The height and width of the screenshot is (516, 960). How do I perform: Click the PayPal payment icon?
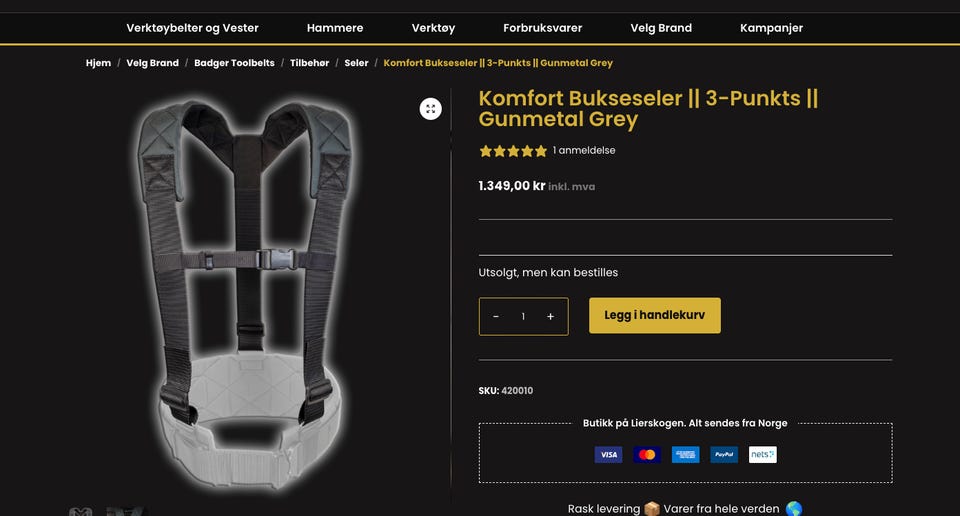click(724, 455)
